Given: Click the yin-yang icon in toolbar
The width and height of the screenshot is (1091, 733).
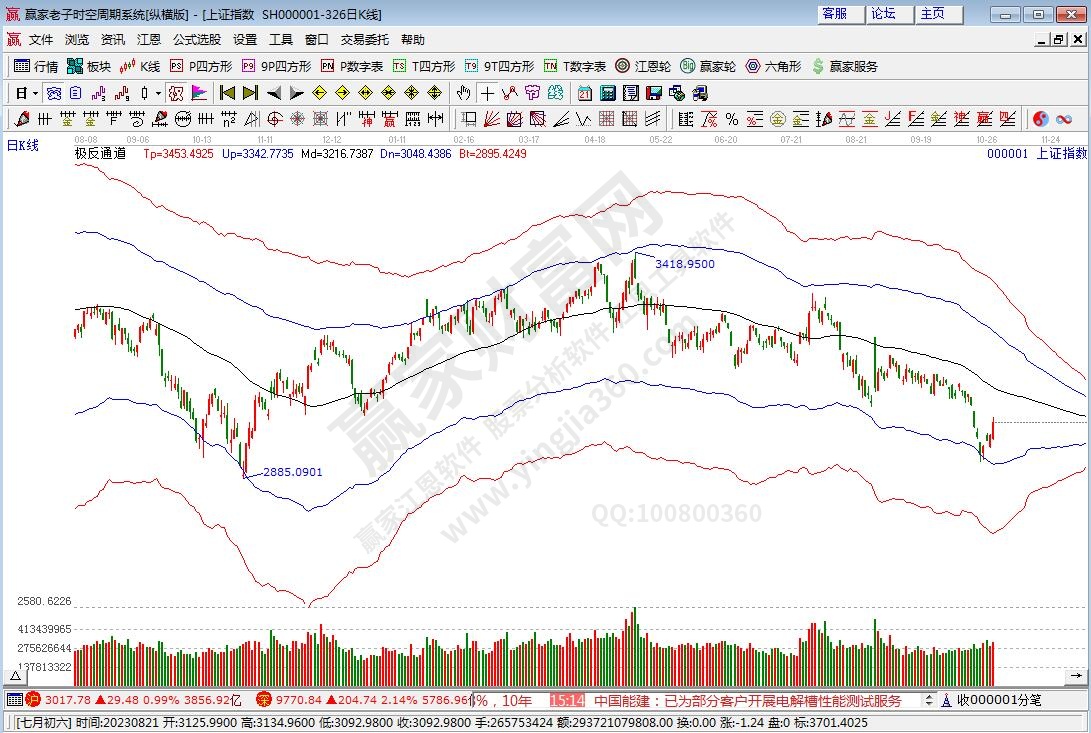Looking at the screenshot, I should 1040,119.
